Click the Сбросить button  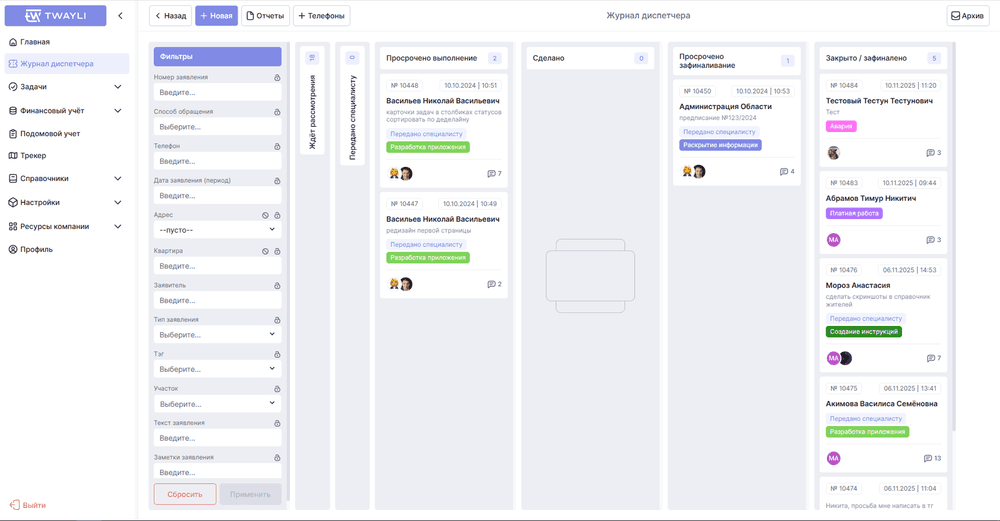coord(185,494)
